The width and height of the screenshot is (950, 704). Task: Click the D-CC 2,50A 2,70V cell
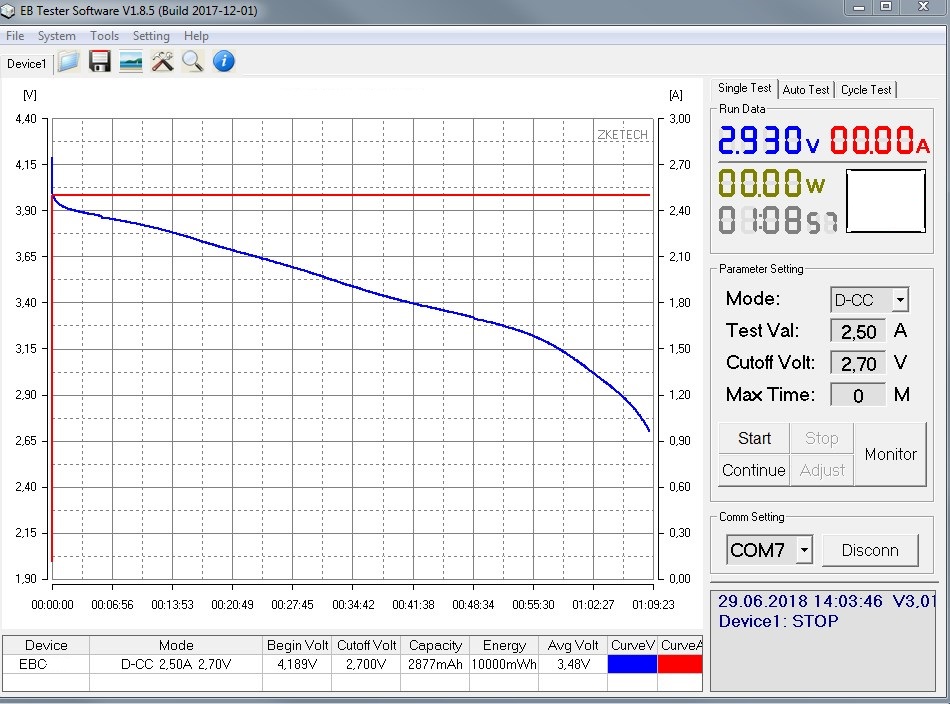[x=176, y=664]
